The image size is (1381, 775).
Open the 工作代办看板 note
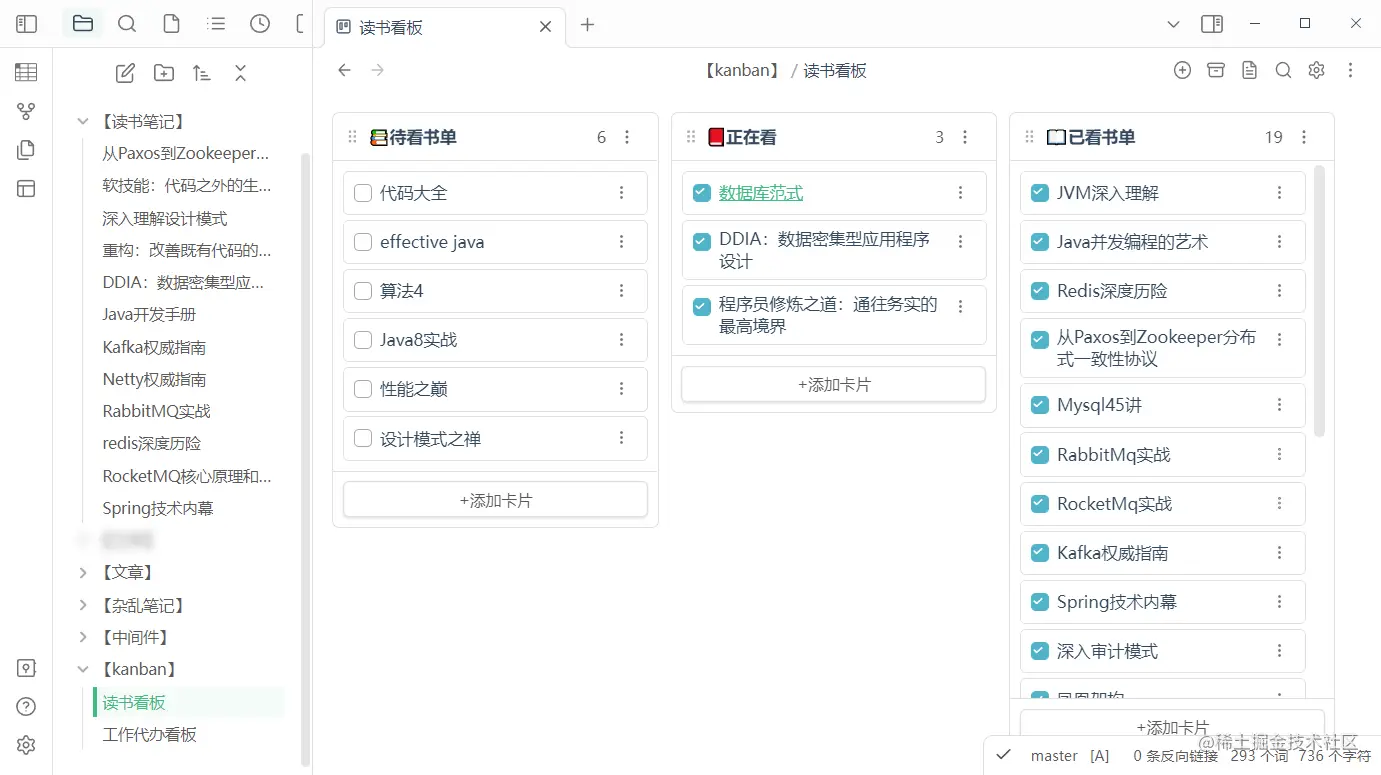pyautogui.click(x=149, y=734)
